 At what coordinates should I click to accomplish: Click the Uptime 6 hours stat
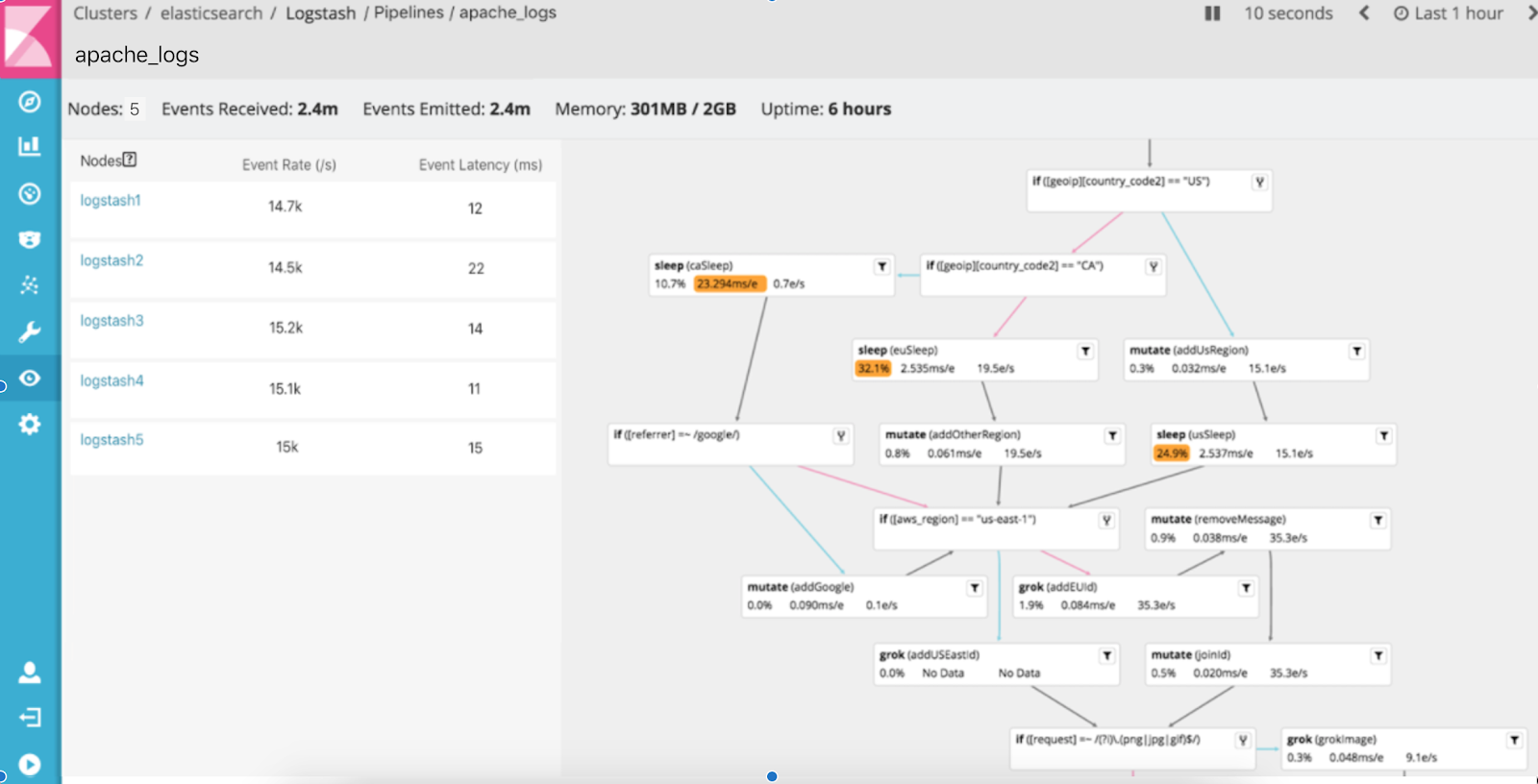coord(826,109)
